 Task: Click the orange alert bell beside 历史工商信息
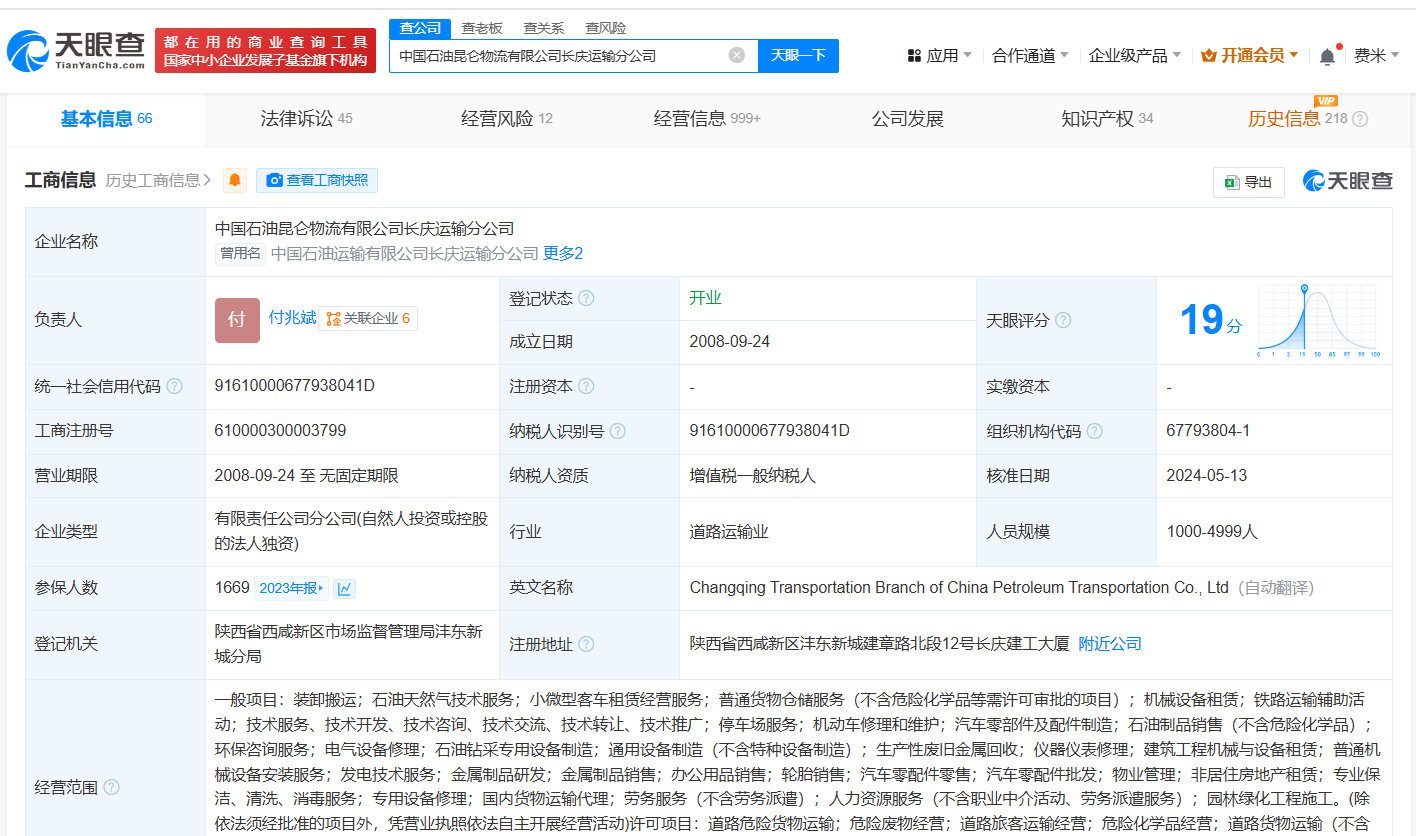(235, 180)
